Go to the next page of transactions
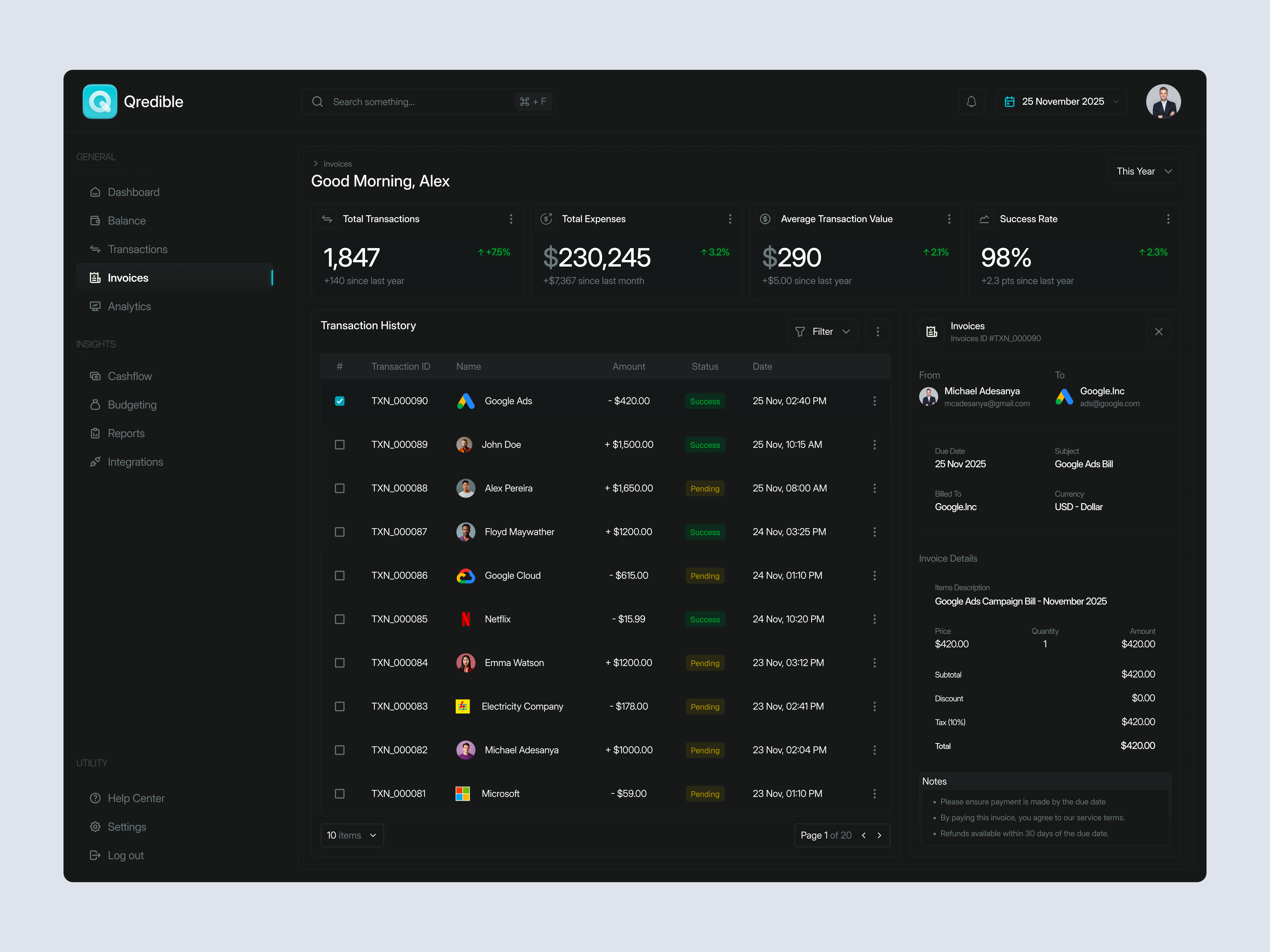1270x952 pixels. coord(879,835)
